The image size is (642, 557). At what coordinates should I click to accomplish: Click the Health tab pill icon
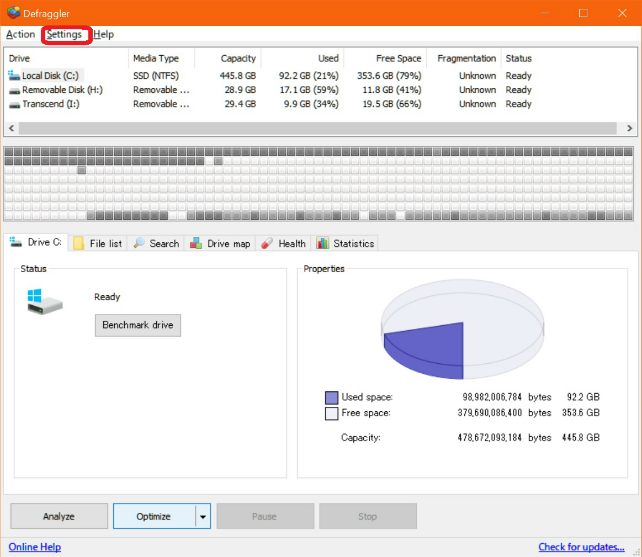(267, 243)
